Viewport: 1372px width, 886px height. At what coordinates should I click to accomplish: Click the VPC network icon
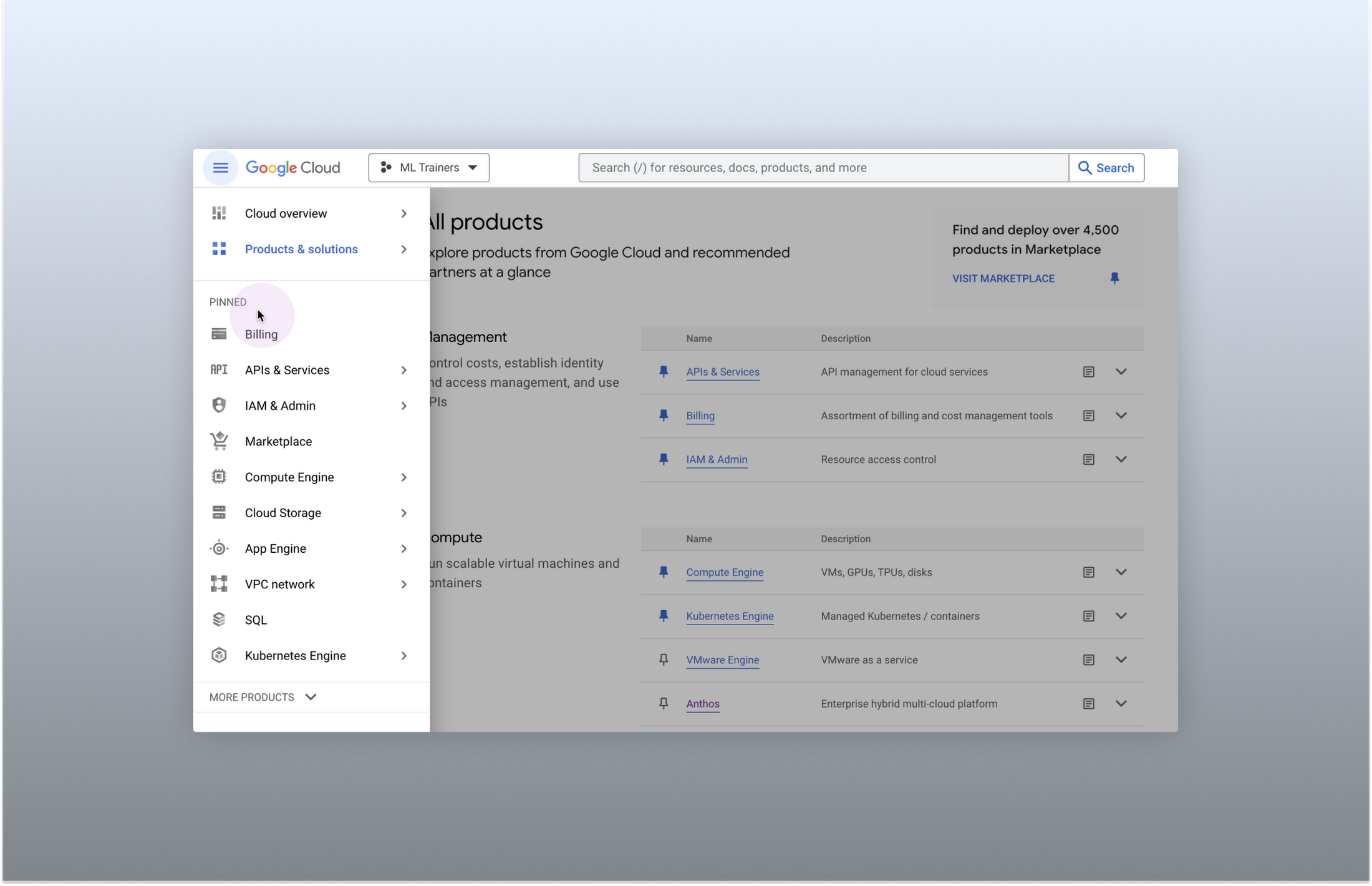click(219, 583)
